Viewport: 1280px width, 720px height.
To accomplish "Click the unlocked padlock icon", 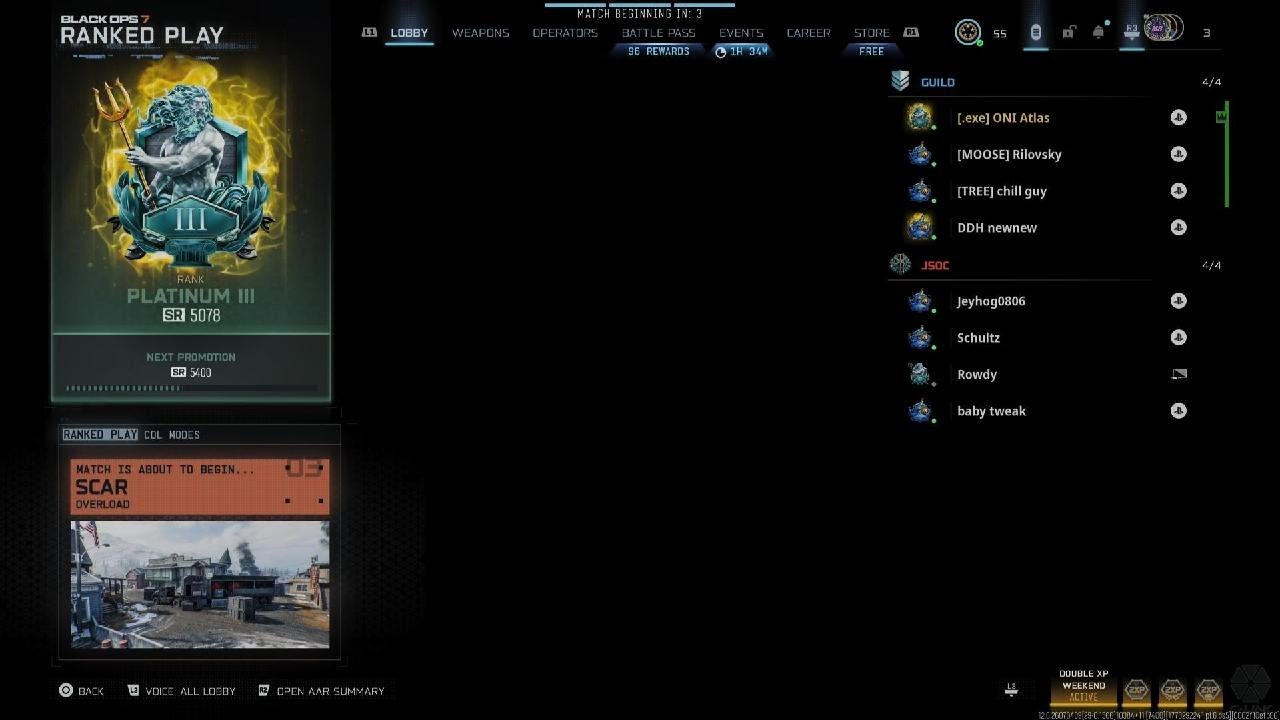I will click(x=1068, y=32).
